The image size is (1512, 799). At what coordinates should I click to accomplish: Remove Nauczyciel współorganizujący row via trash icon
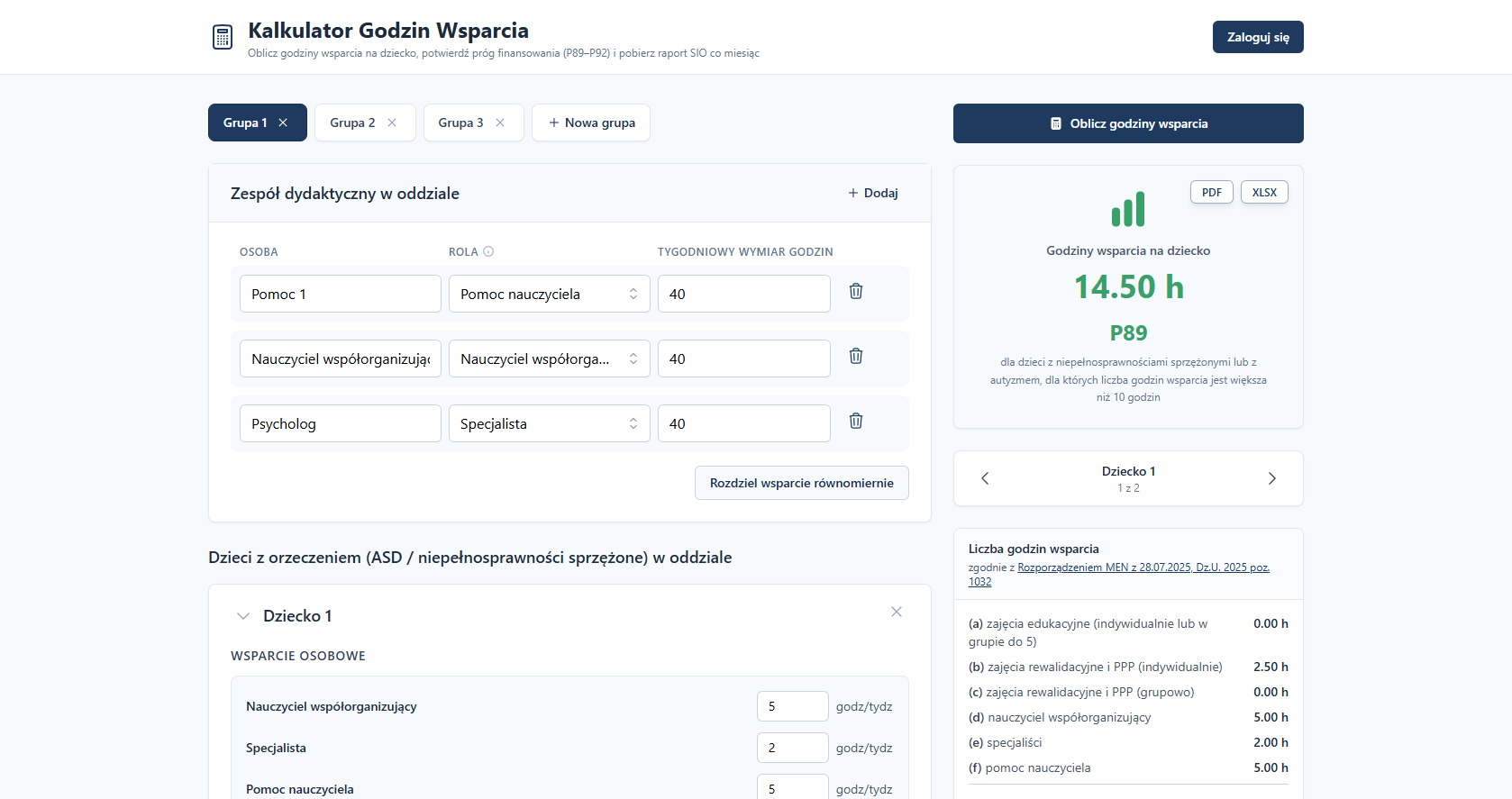tap(855, 356)
